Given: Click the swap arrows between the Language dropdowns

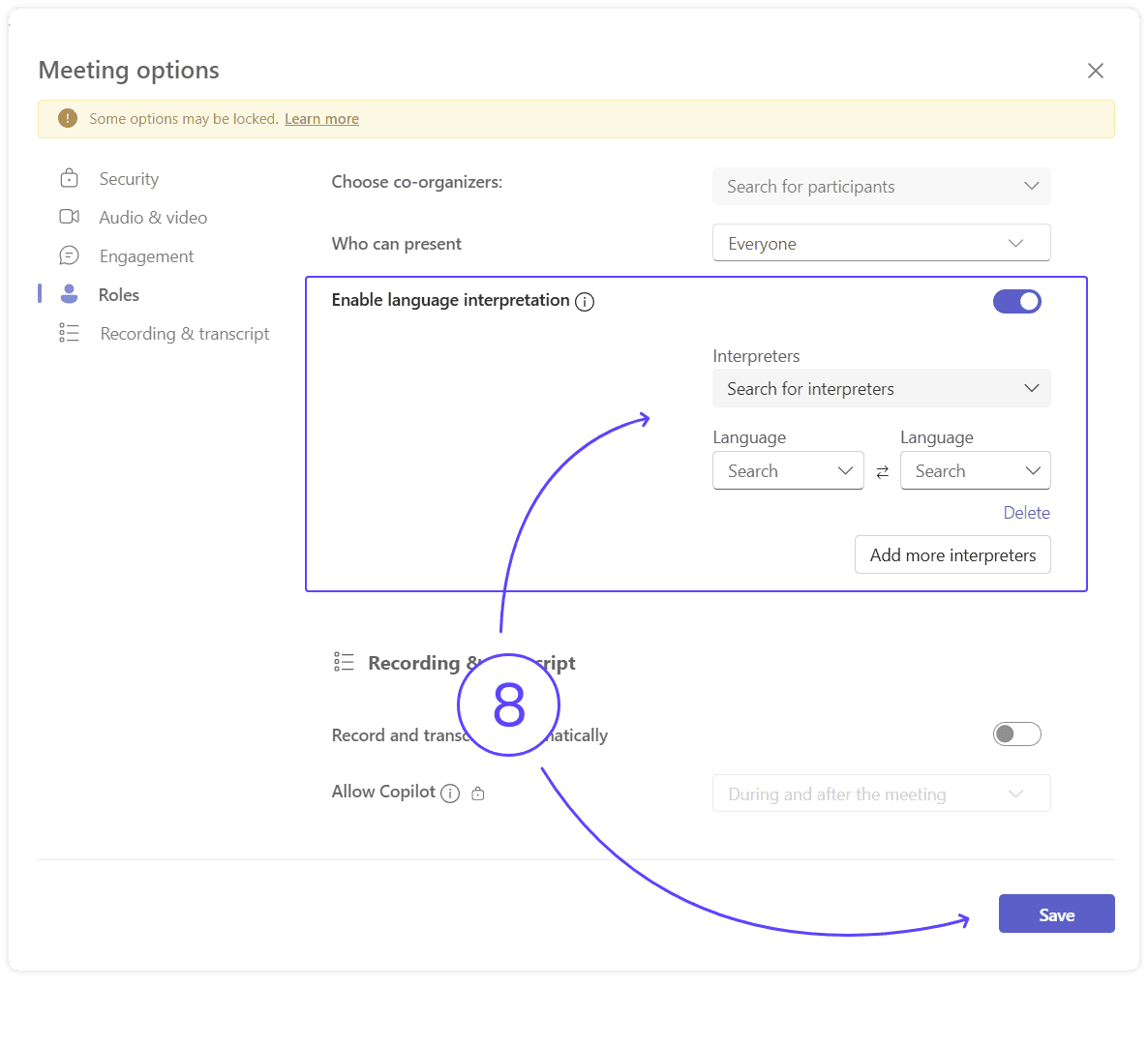Looking at the screenshot, I should pos(882,470).
